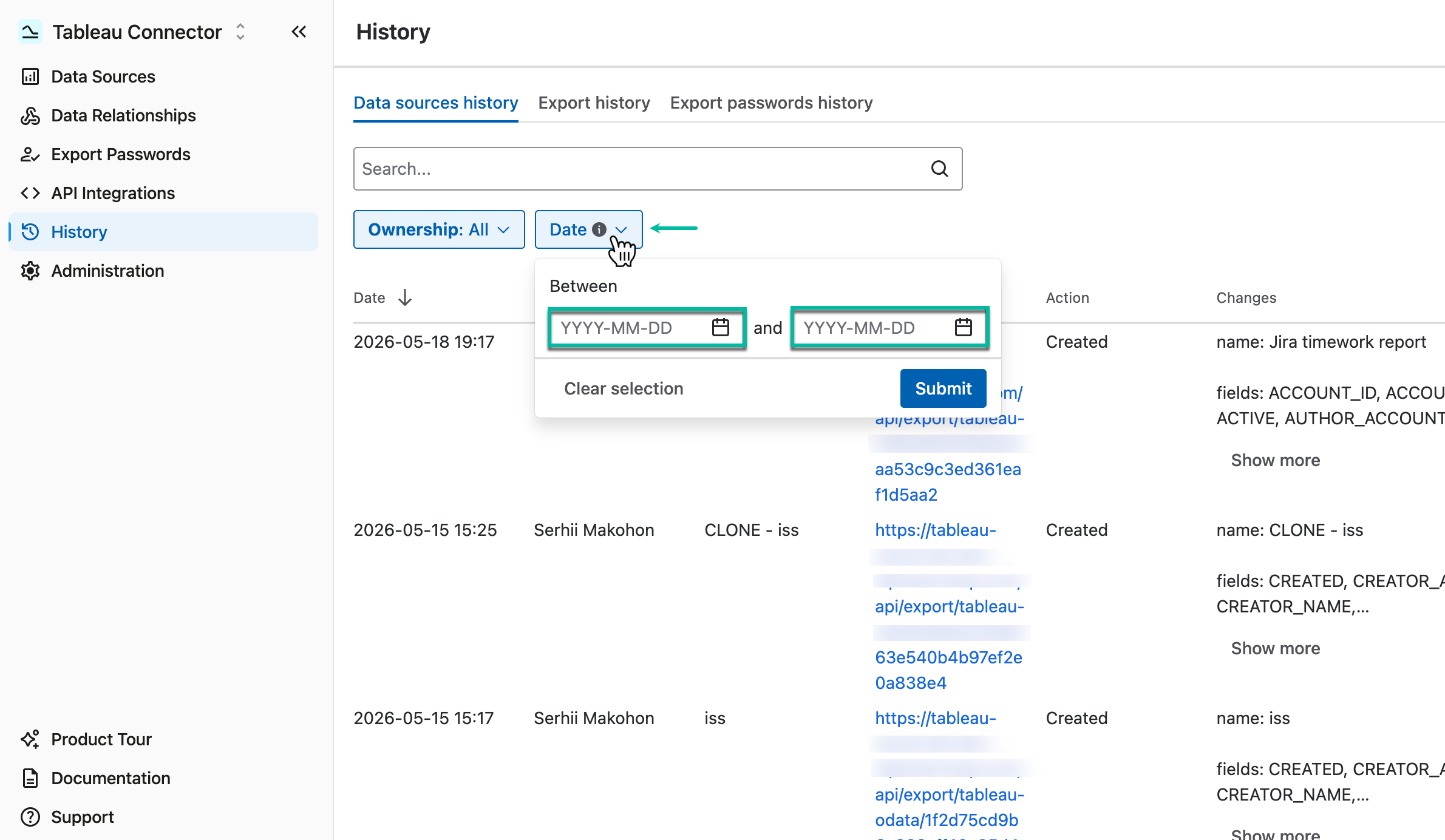Open URL ending aa53c9c3ed361ea
The image size is (1445, 840).
(948, 469)
